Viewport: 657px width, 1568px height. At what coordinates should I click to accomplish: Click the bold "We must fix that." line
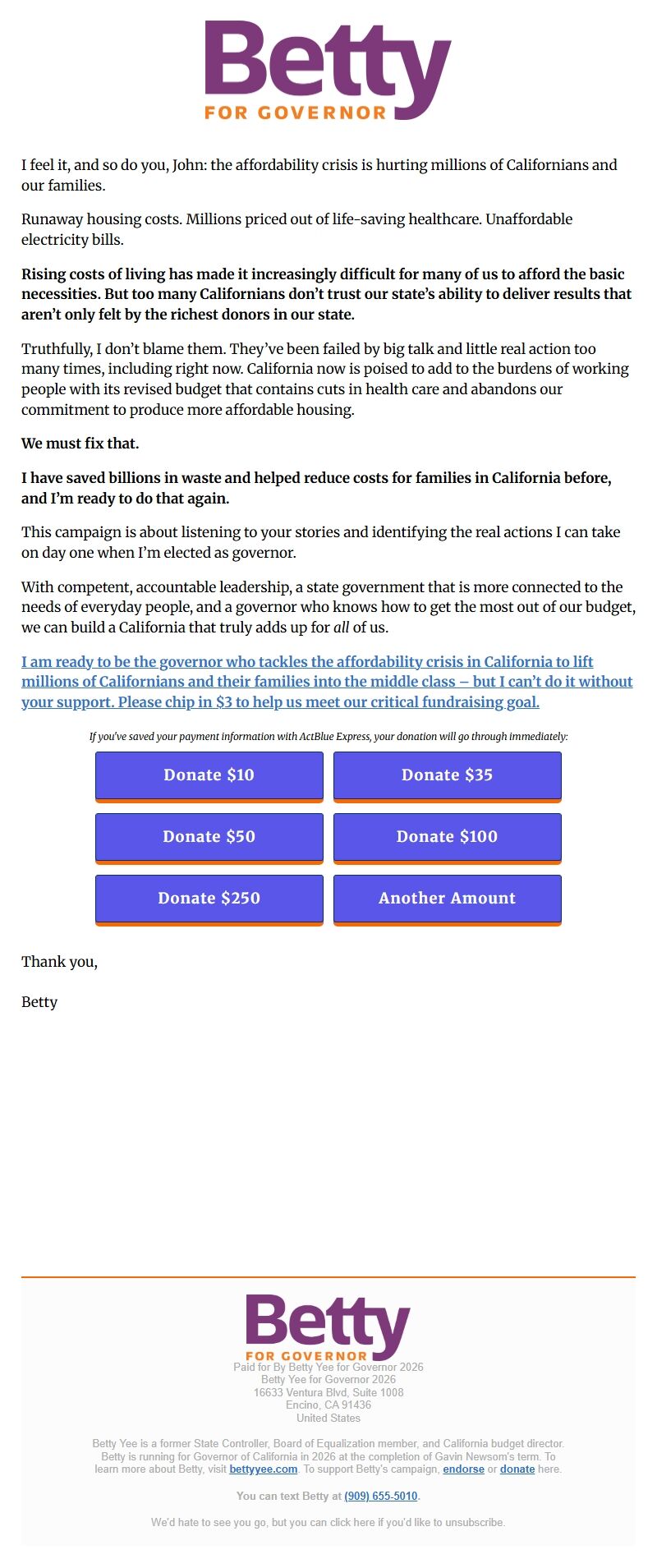coord(80,444)
